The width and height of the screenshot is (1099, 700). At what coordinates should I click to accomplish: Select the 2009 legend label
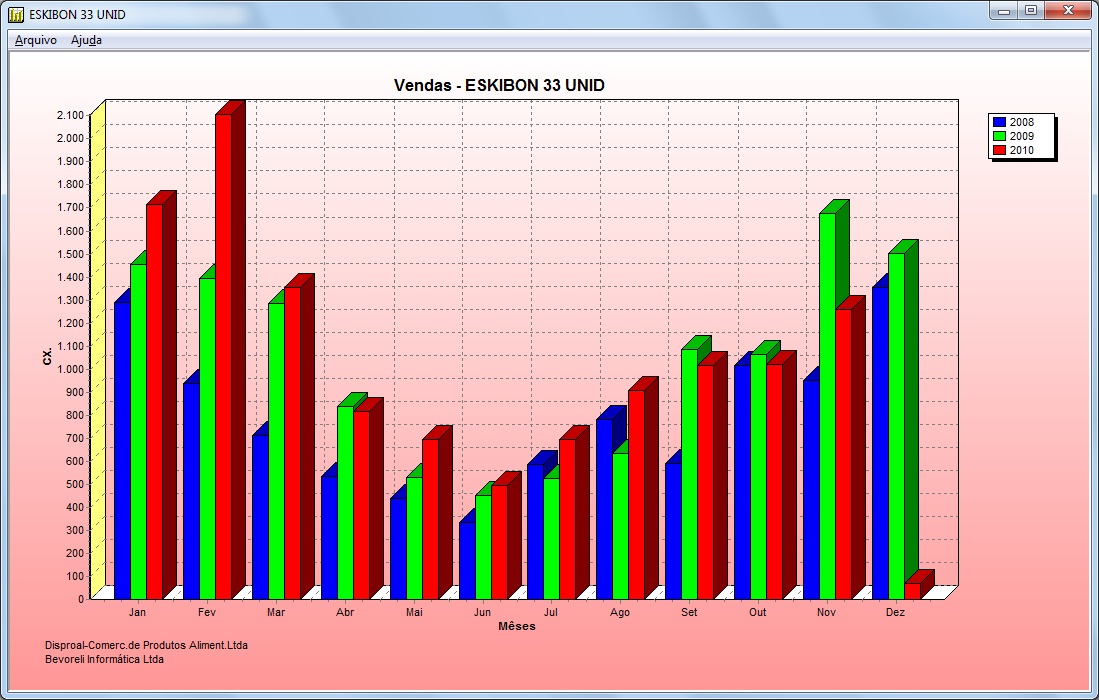(1022, 137)
